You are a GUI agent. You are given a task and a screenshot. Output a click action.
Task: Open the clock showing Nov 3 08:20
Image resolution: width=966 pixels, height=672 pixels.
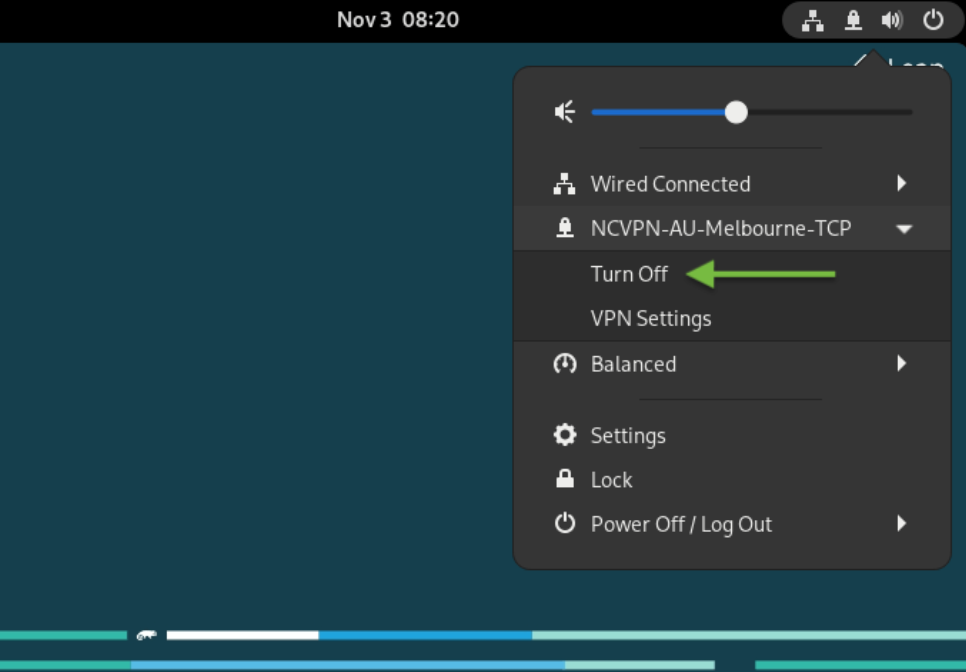coord(398,20)
